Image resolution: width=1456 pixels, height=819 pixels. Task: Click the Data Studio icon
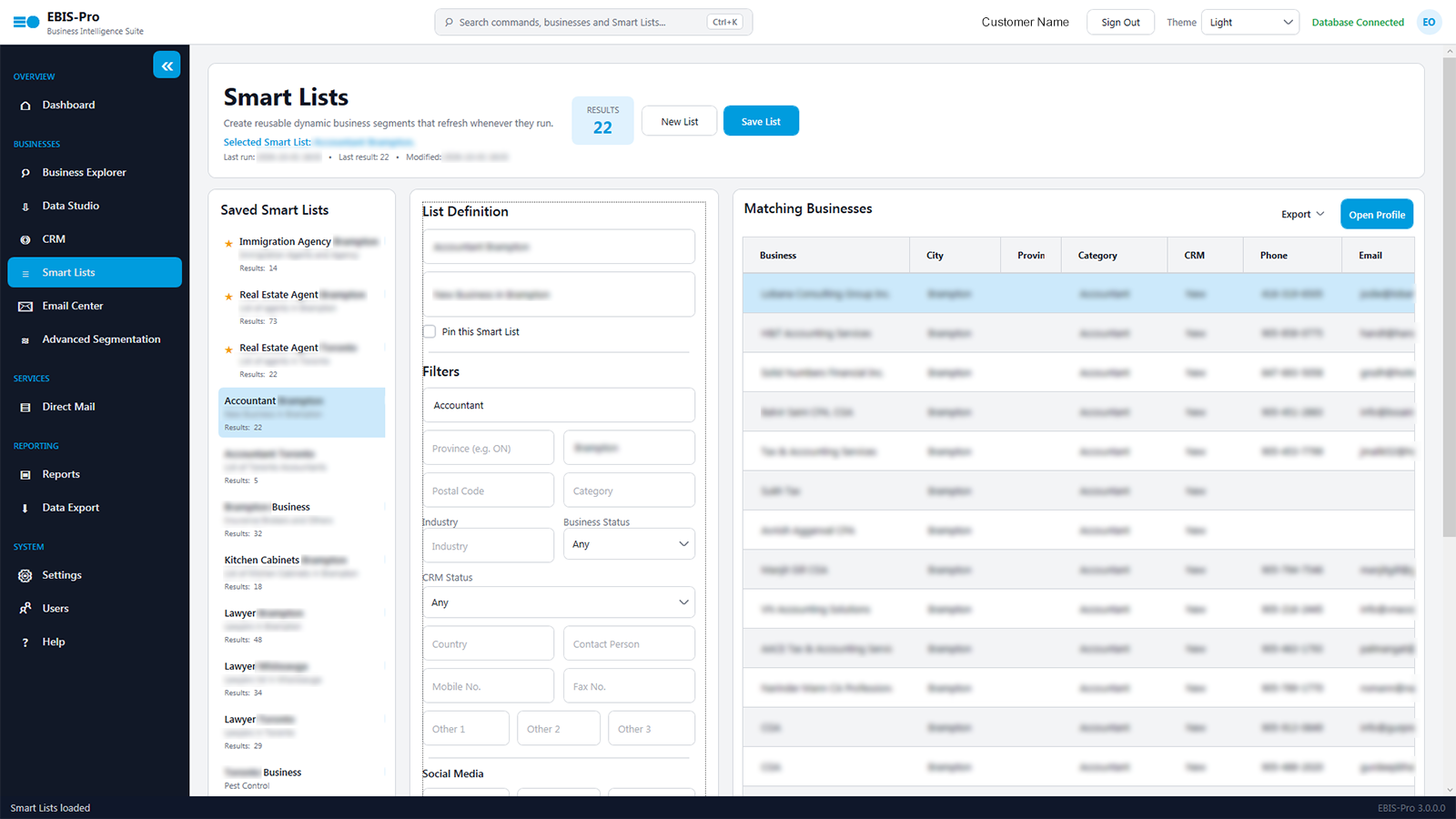[25, 207]
